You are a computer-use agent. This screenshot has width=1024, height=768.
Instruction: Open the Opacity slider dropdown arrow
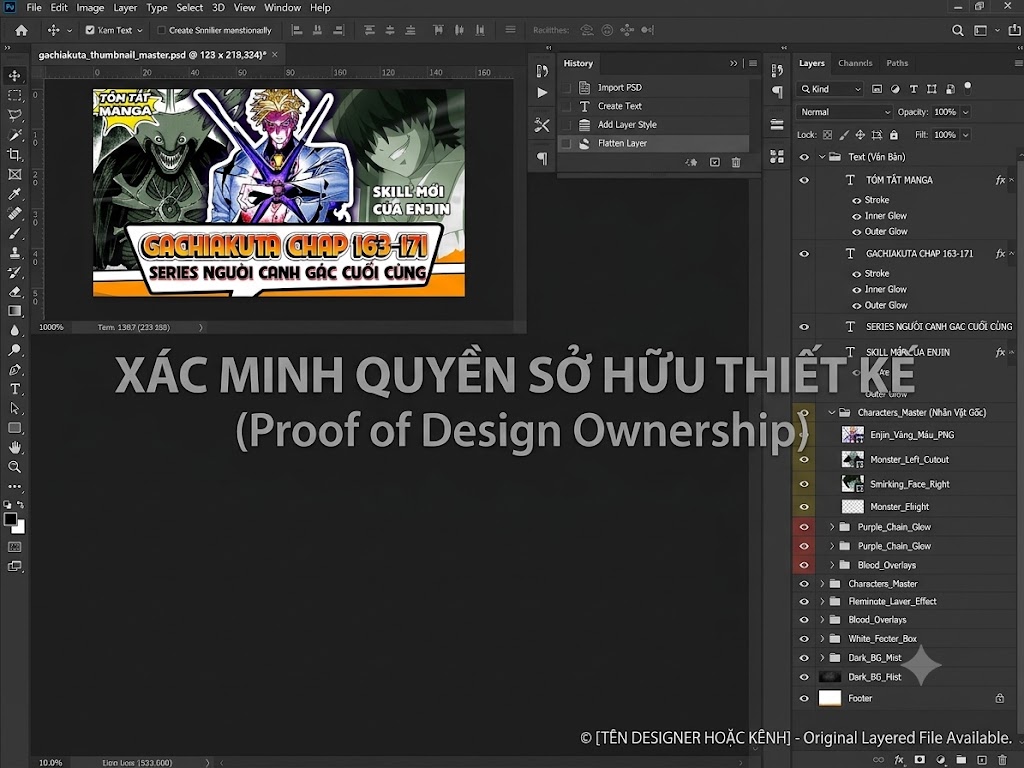coord(965,112)
